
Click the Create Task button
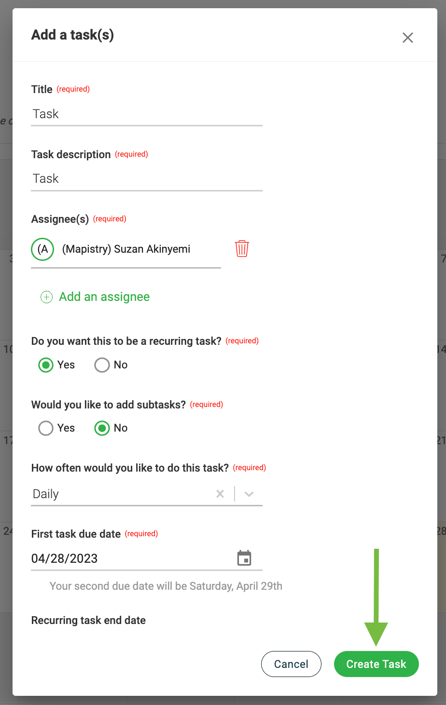tap(376, 664)
